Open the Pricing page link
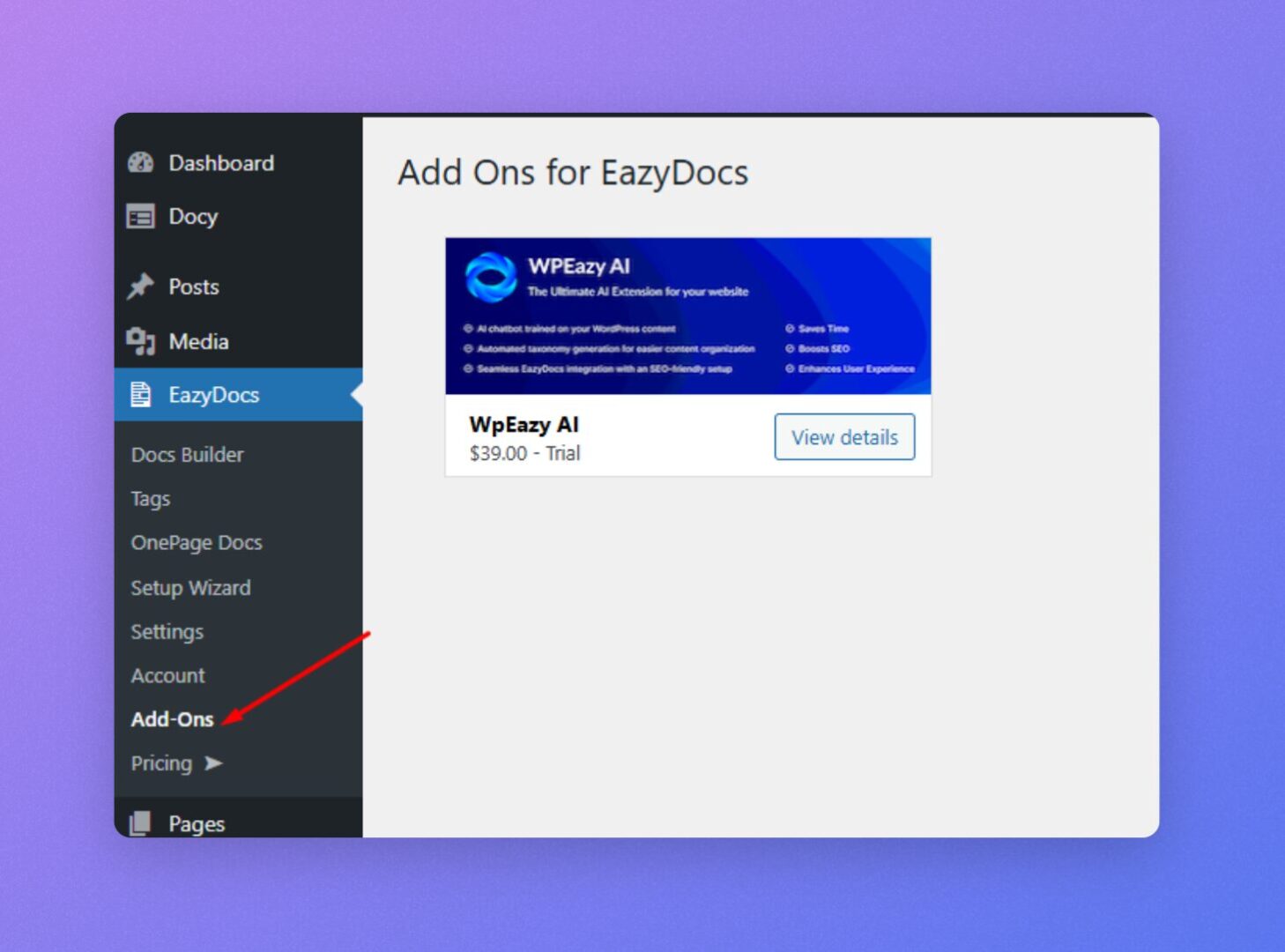The width and height of the screenshot is (1285, 952). click(x=161, y=763)
